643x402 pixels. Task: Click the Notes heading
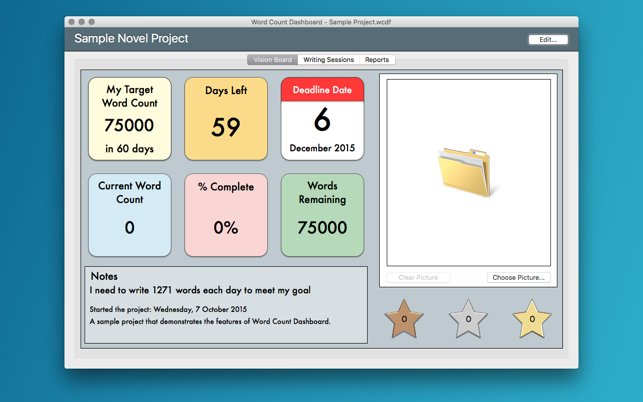[104, 276]
